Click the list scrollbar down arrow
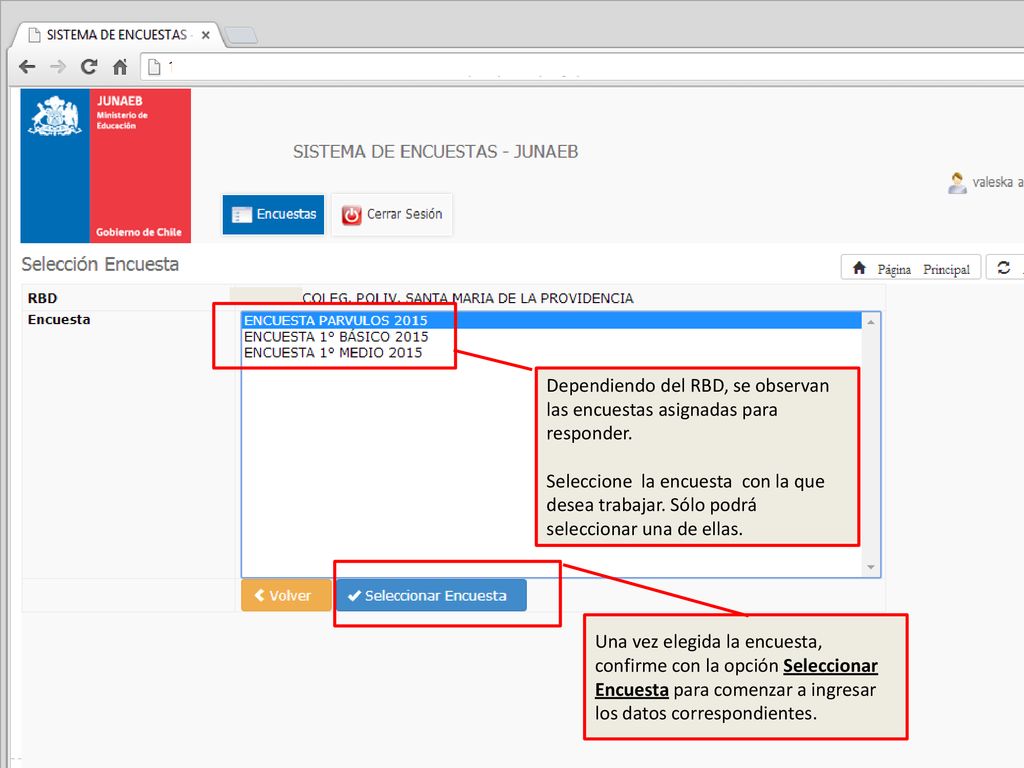Viewport: 1024px width, 768px height. (x=871, y=568)
